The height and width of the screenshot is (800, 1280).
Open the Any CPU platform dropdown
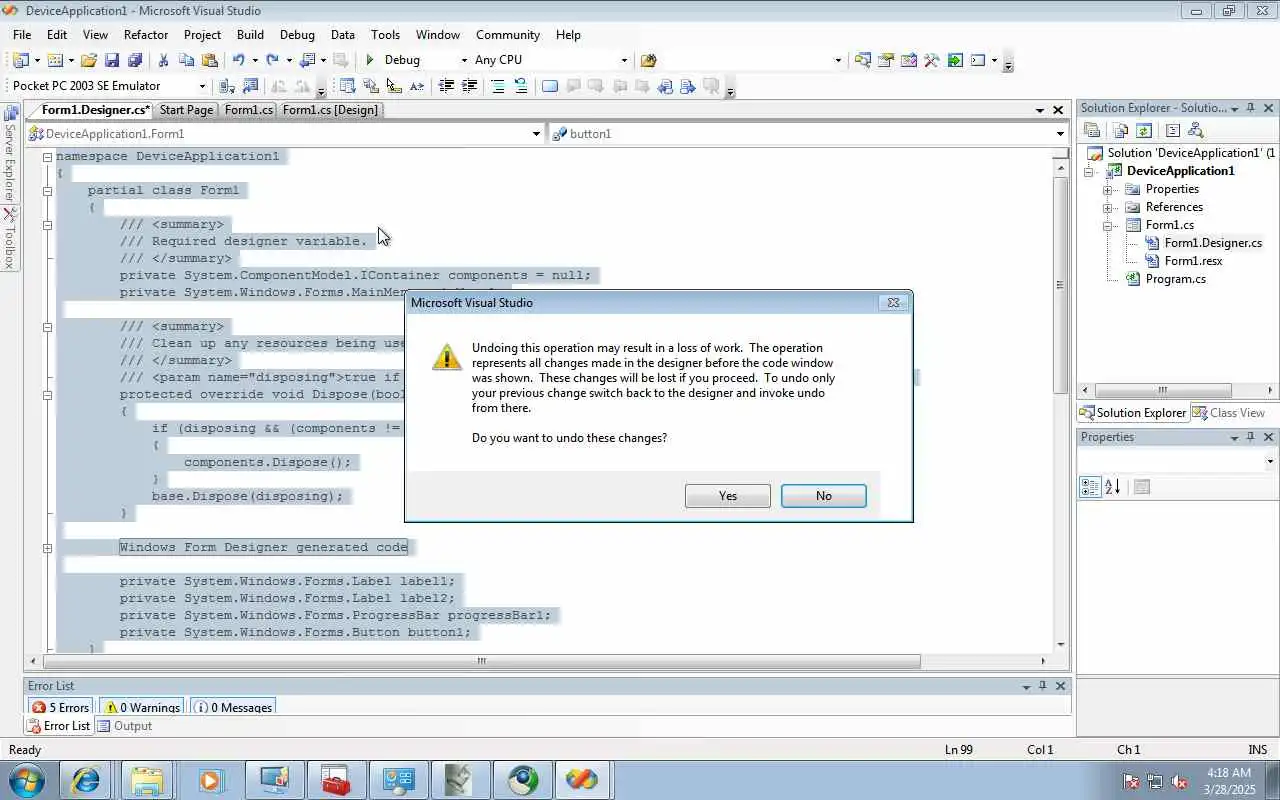[x=624, y=60]
